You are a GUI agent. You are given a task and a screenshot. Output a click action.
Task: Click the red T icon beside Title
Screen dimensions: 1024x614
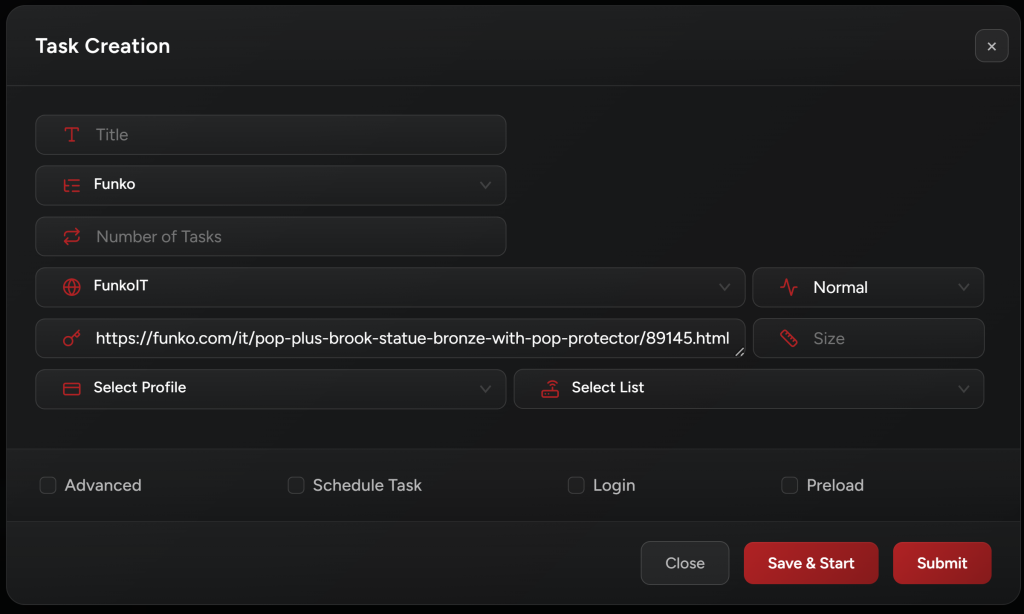point(71,135)
